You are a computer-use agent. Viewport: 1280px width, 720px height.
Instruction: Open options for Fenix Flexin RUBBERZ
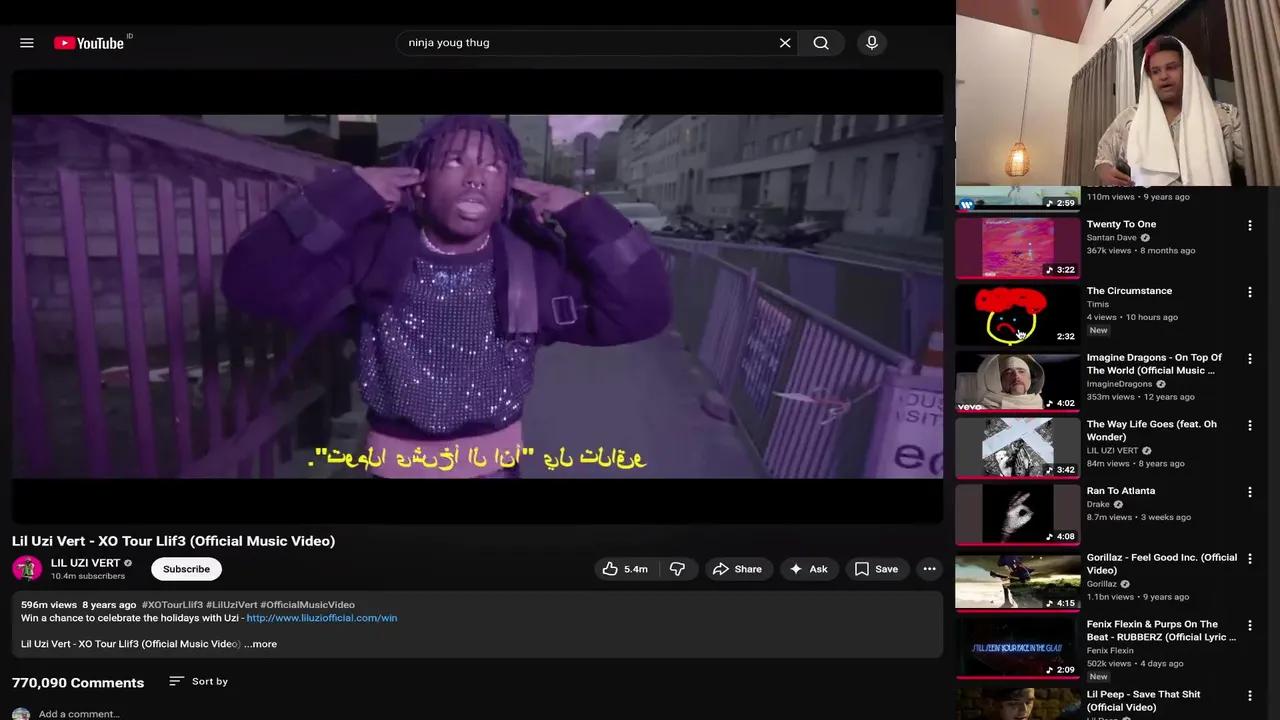click(1249, 626)
